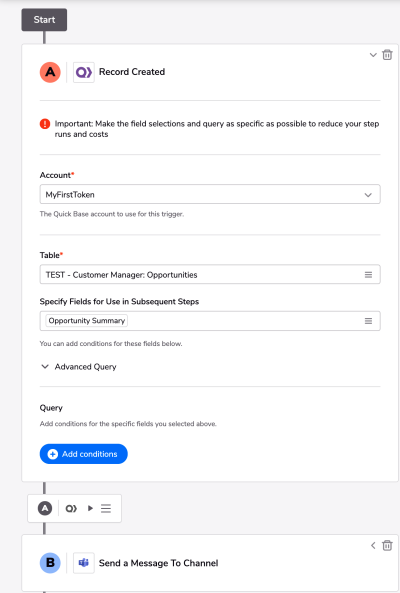Click the dark A badge in the connector bar

[x=45, y=508]
